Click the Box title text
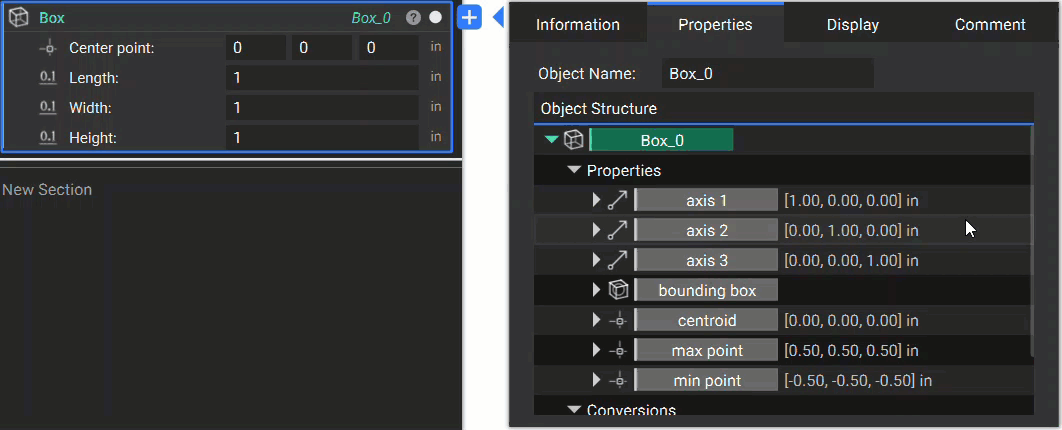Viewport: 1062px width, 430px height. tap(51, 18)
